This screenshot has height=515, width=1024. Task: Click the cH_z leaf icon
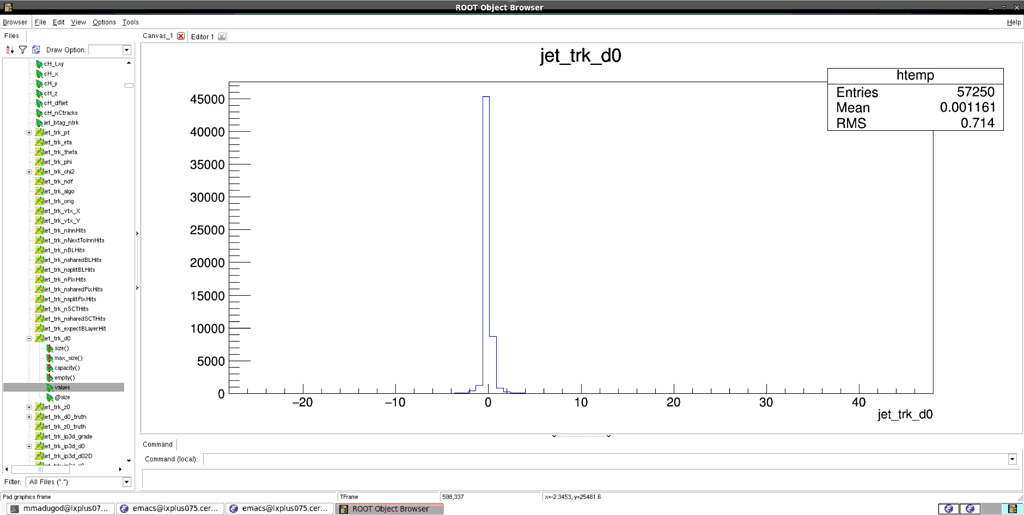click(39, 93)
